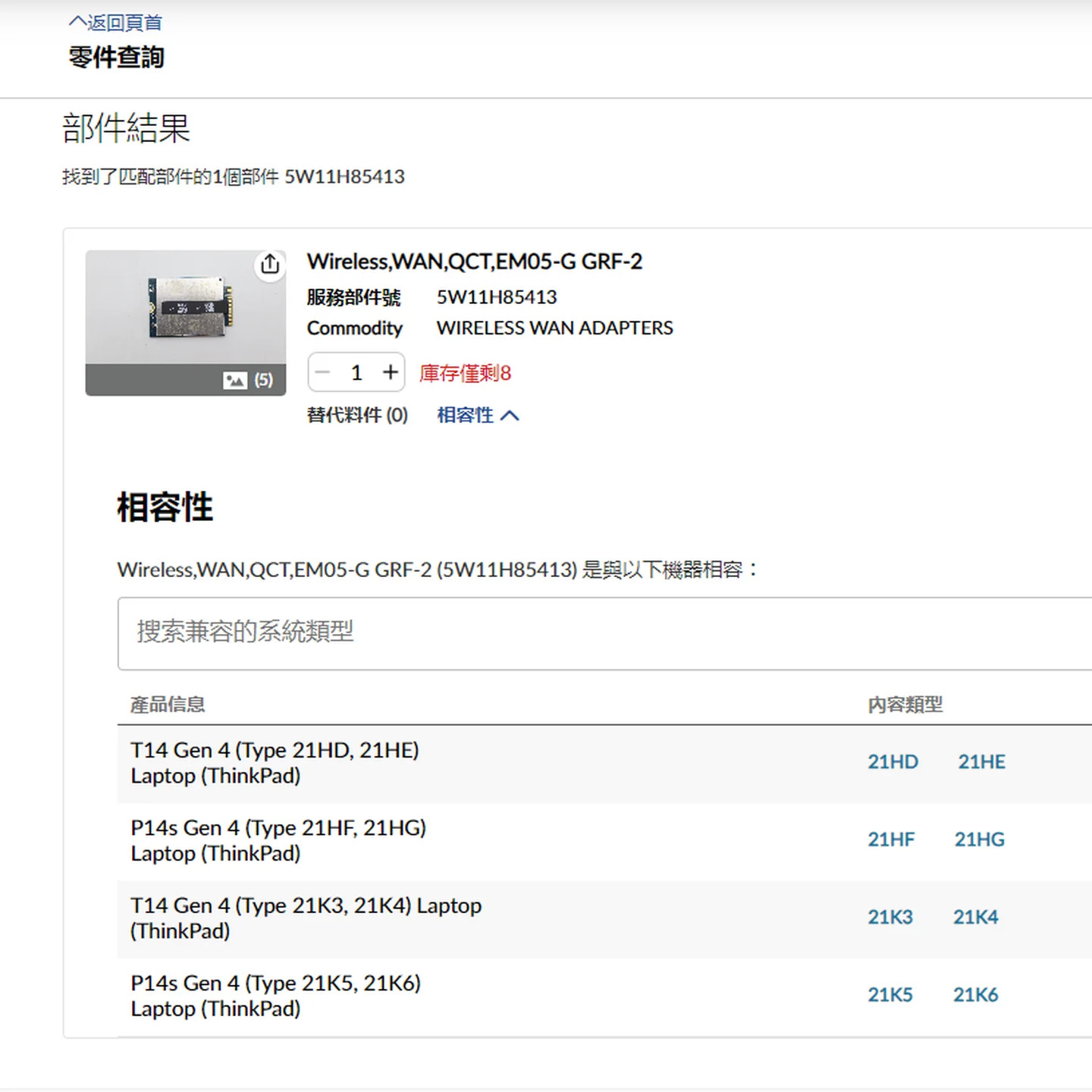
Task: Increase quantity with the plus button
Action: (390, 372)
